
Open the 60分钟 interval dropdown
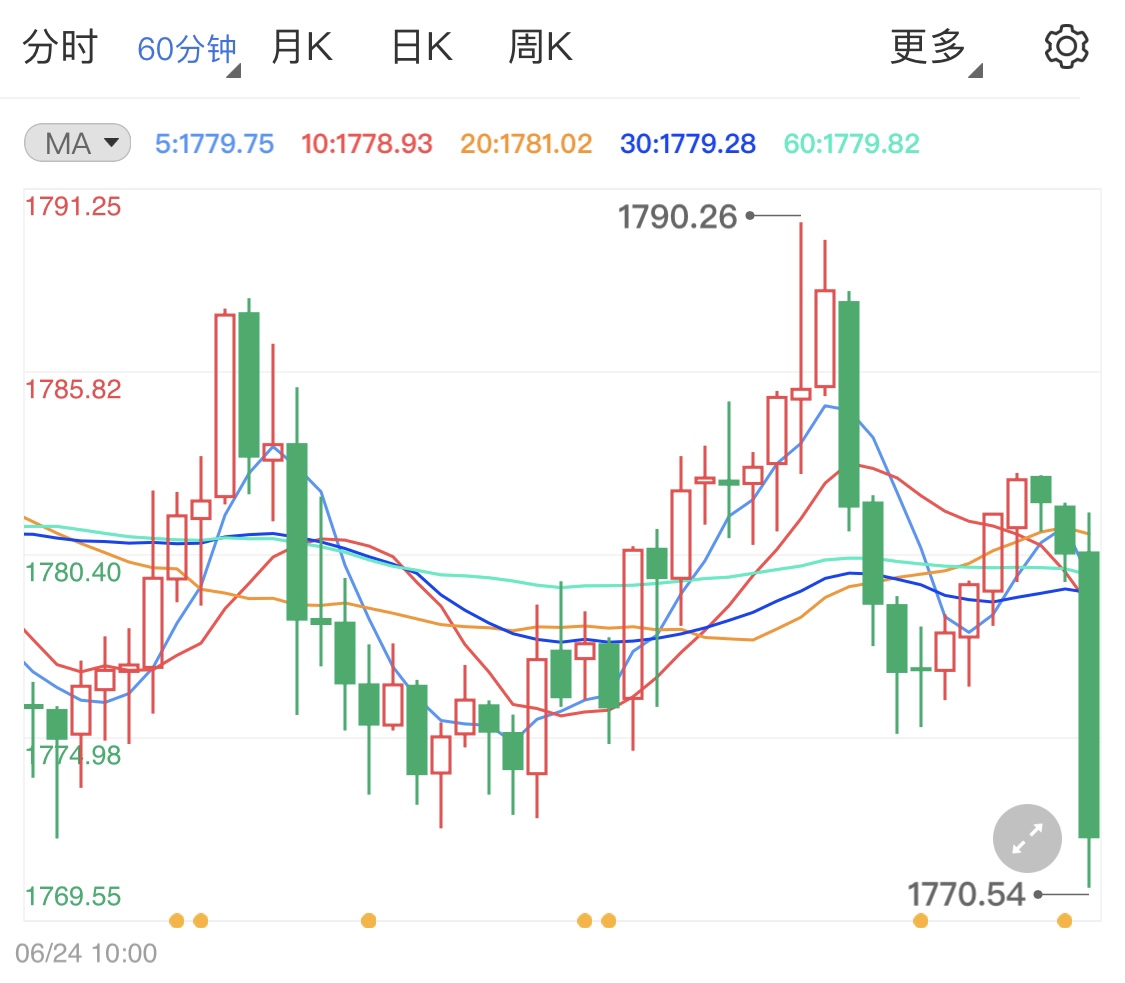tap(188, 50)
